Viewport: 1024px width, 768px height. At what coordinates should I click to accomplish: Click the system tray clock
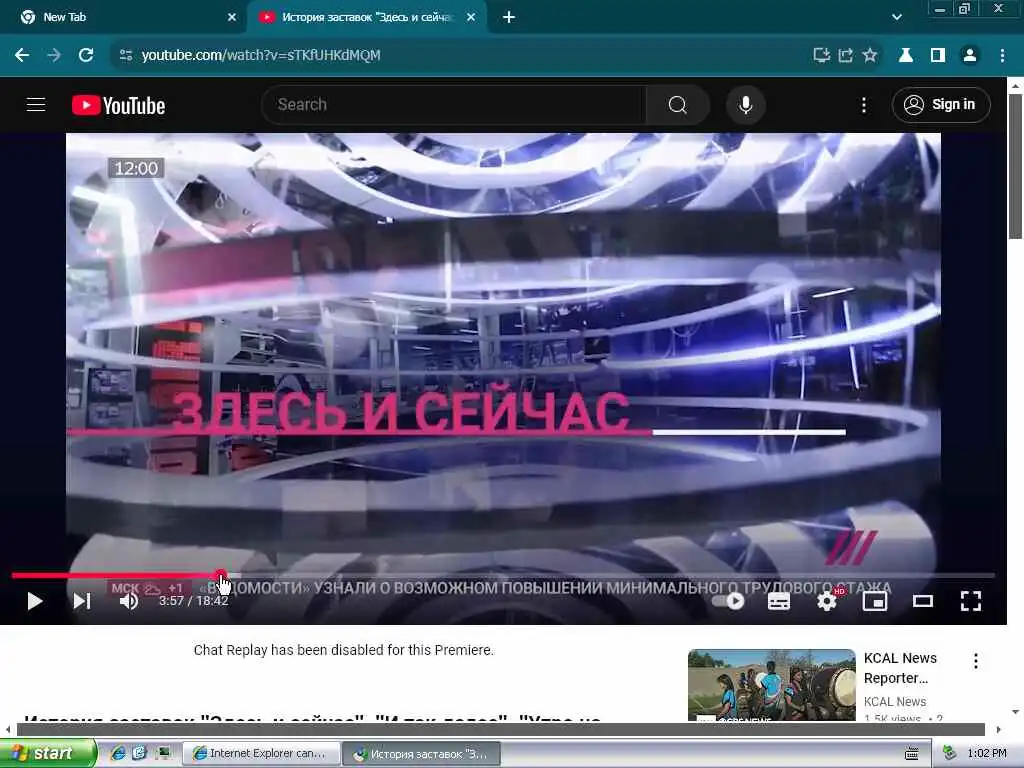(987, 754)
